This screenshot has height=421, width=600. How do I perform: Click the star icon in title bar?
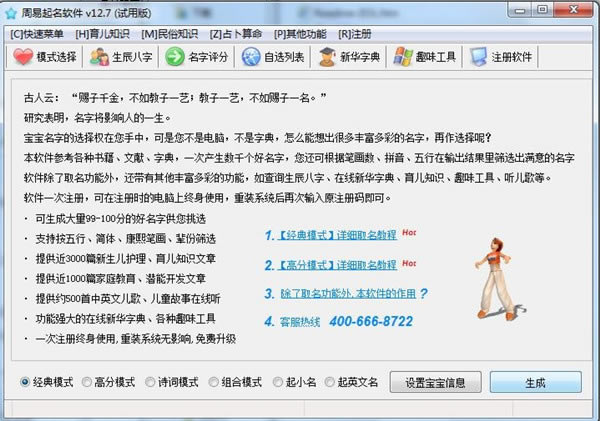click(x=11, y=13)
